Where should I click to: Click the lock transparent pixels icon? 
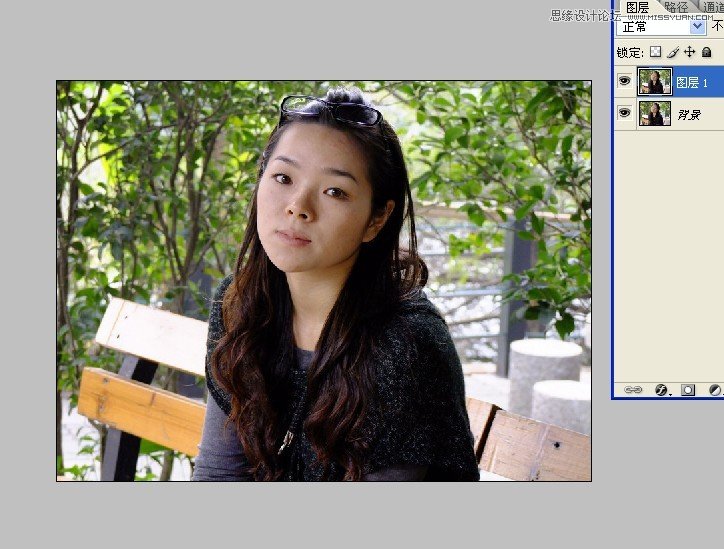[x=655, y=52]
